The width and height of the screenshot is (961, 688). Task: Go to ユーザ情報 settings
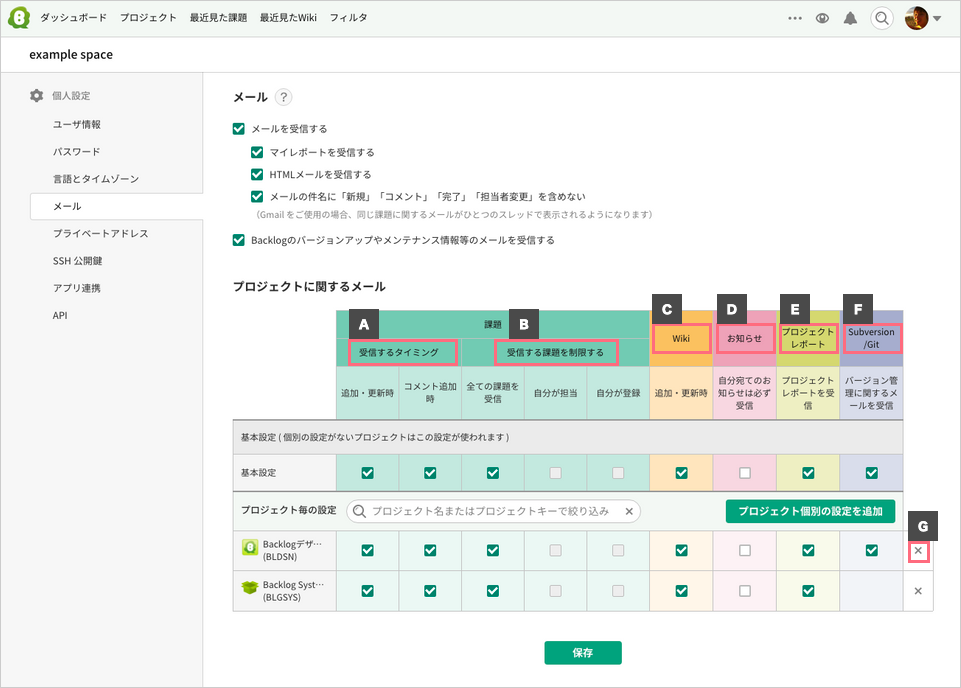click(x=77, y=124)
